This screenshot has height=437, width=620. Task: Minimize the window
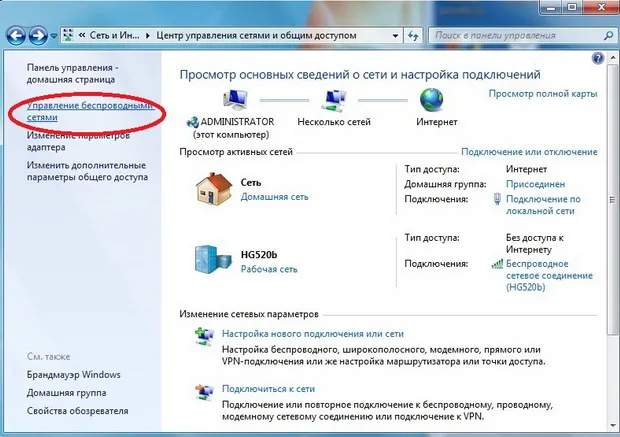[550, 8]
